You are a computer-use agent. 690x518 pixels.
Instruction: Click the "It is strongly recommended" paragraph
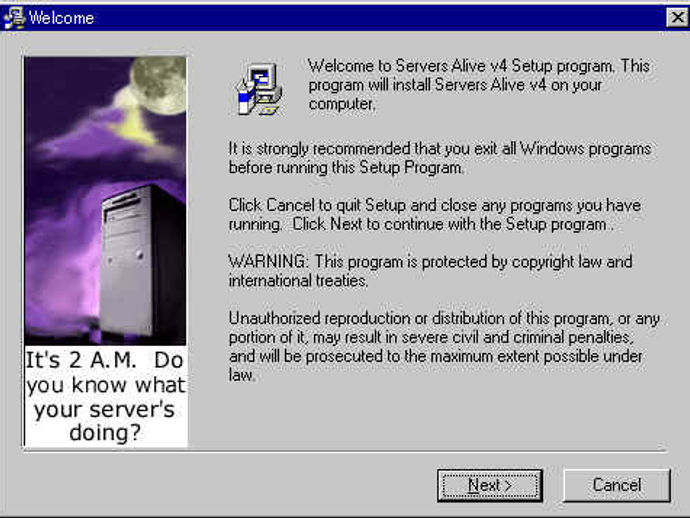pos(440,158)
